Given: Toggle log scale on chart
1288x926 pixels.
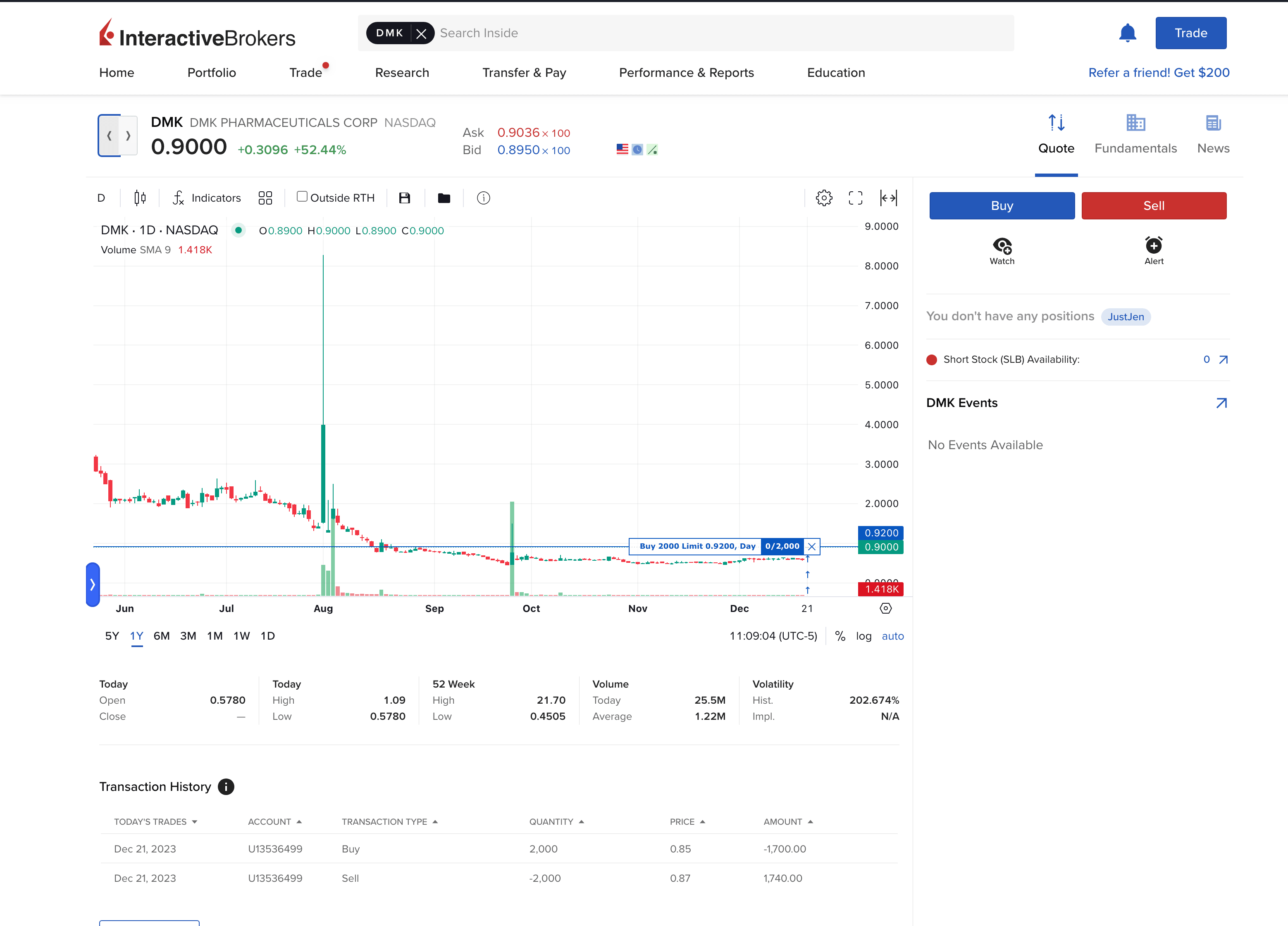Looking at the screenshot, I should (863, 636).
